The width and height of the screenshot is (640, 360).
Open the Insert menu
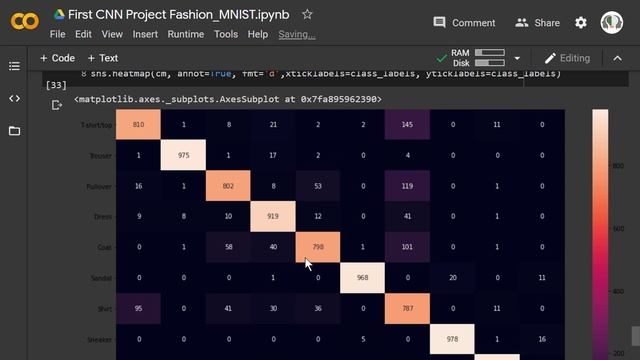tap(145, 34)
